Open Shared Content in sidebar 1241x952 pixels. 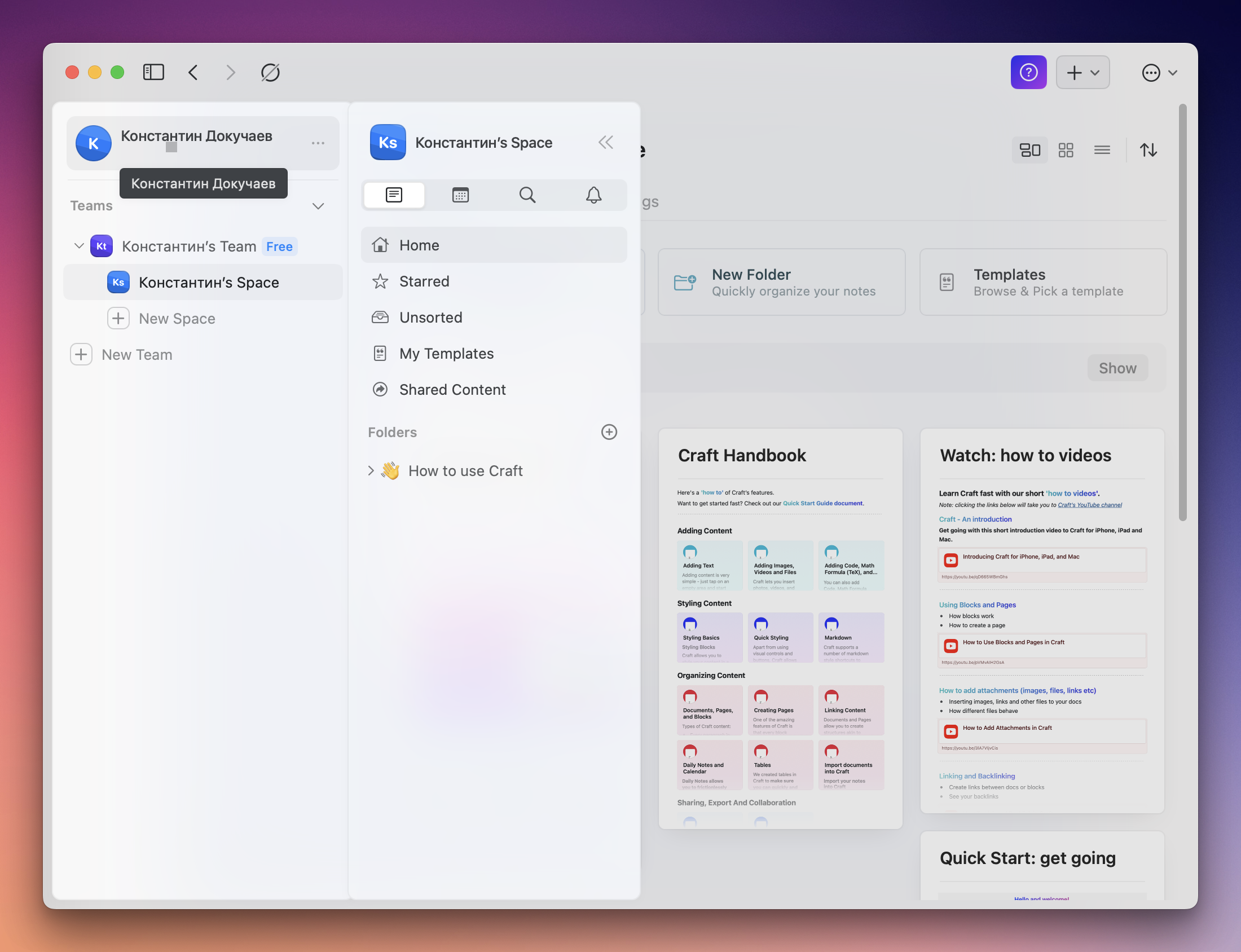pyautogui.click(x=452, y=389)
